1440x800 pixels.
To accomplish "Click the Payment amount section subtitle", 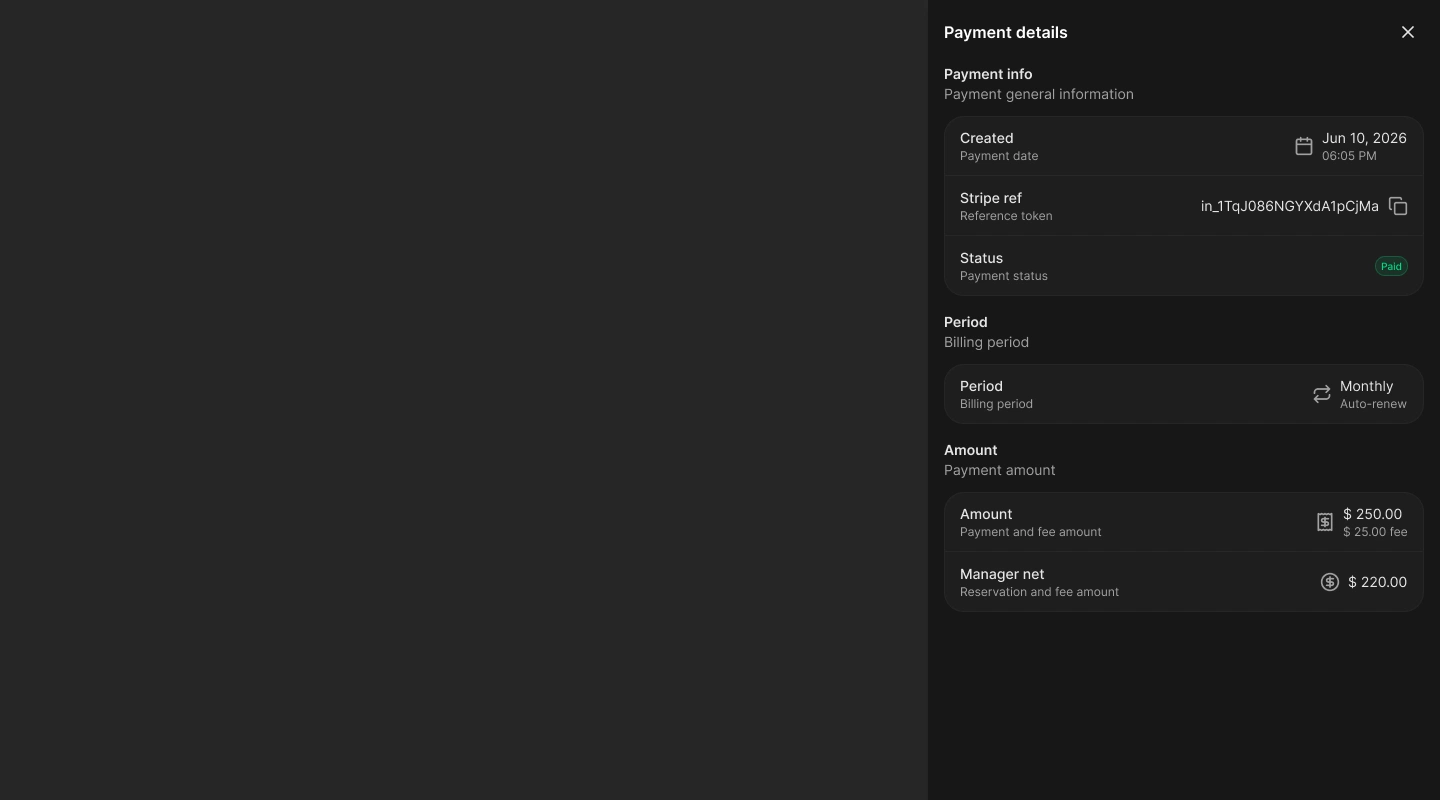I will coord(1000,470).
